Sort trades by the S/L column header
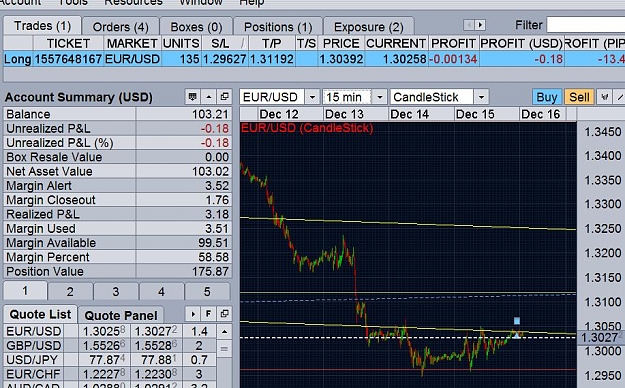 click(225, 43)
